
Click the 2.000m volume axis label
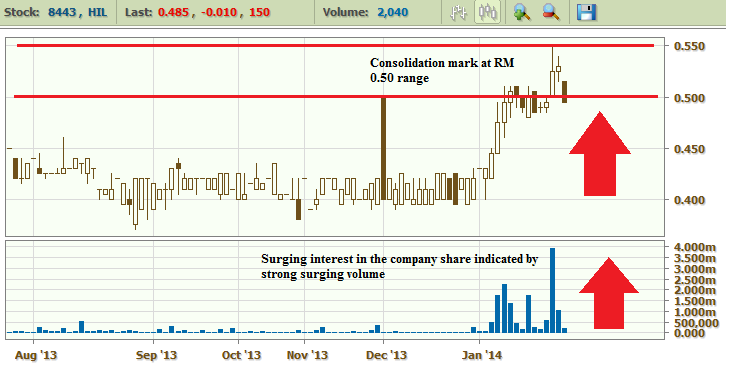coord(695,290)
